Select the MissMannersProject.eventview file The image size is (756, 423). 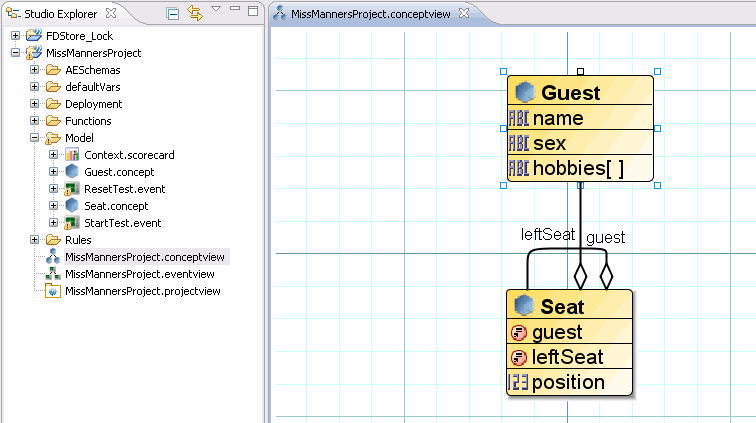(x=140, y=274)
